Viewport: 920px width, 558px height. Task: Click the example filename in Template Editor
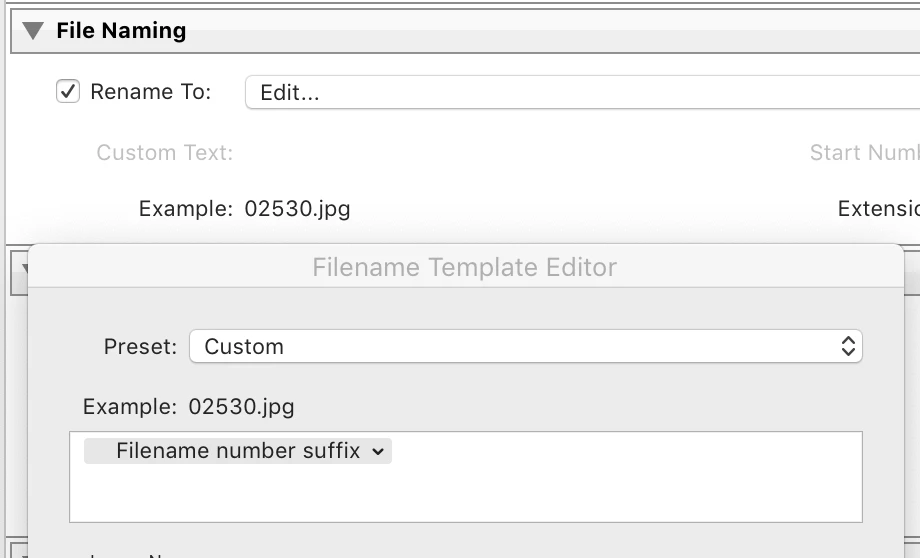tap(241, 407)
